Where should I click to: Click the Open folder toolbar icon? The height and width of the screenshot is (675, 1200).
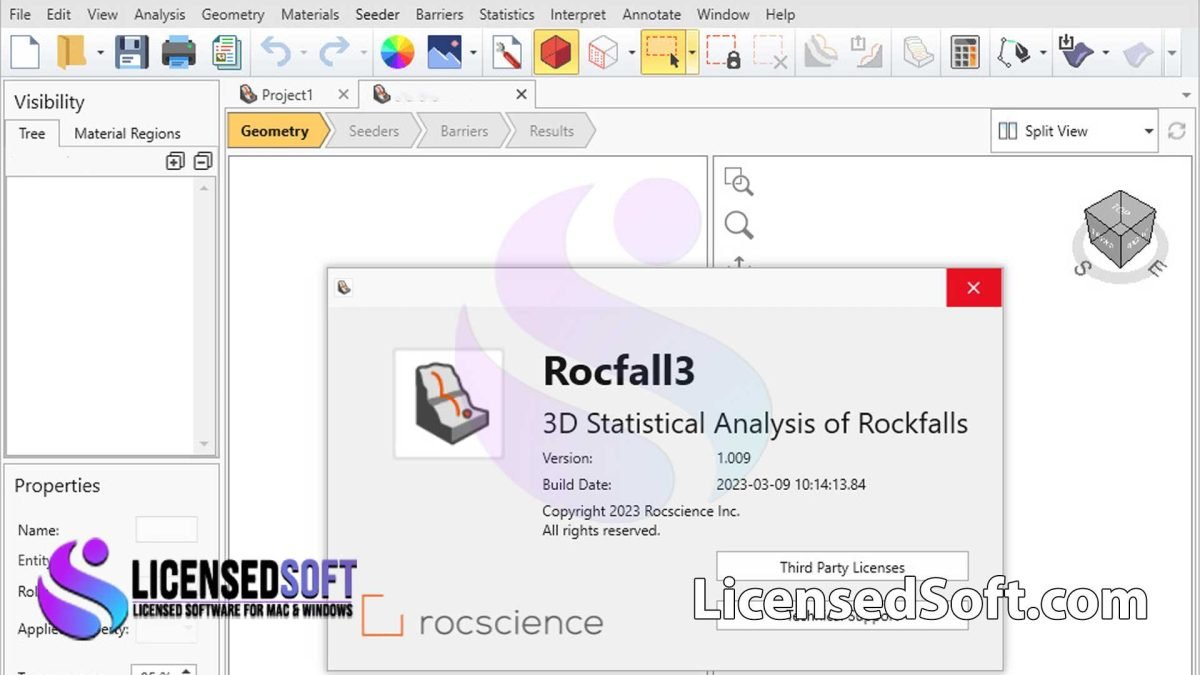(72, 52)
